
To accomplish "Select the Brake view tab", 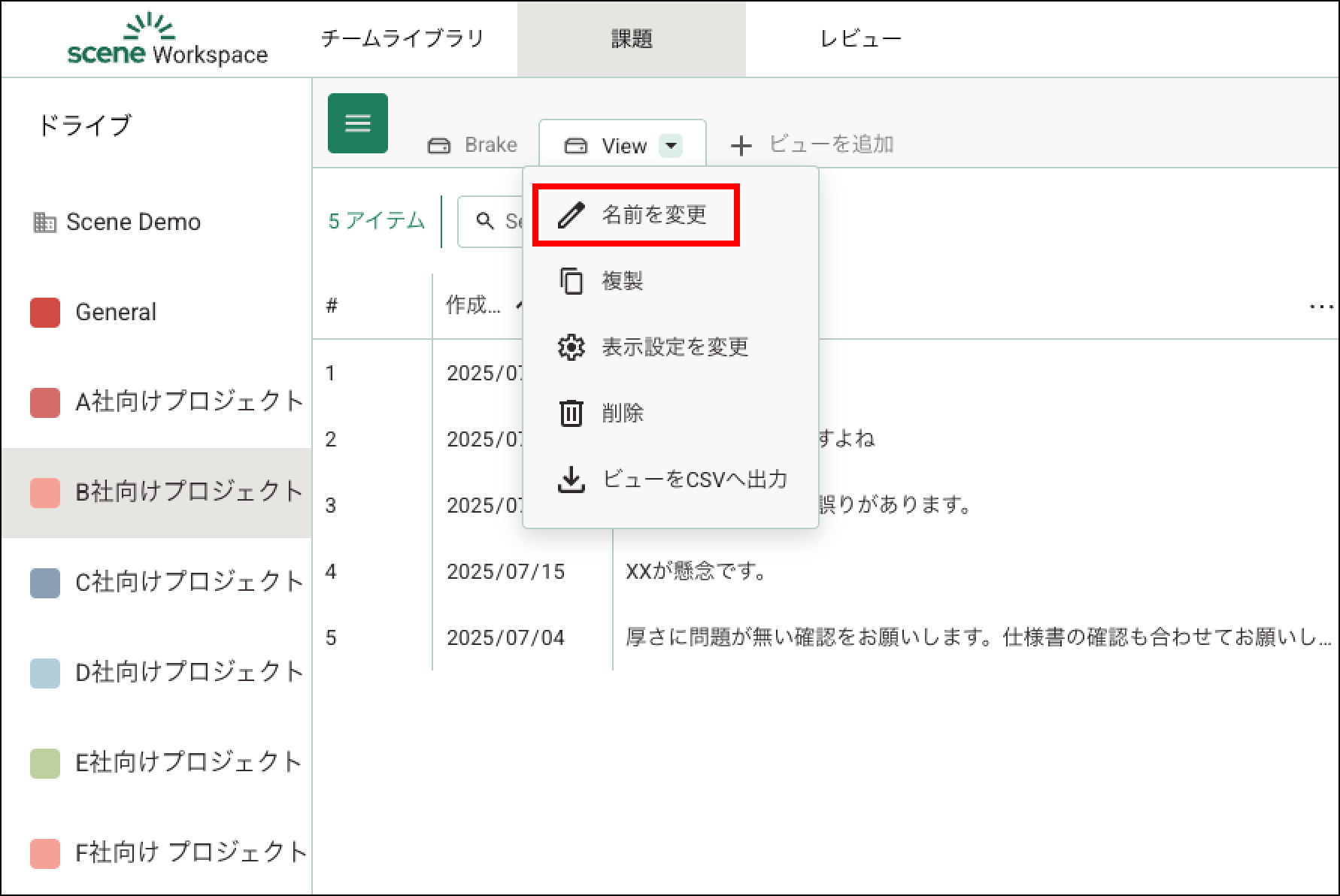I will click(473, 145).
